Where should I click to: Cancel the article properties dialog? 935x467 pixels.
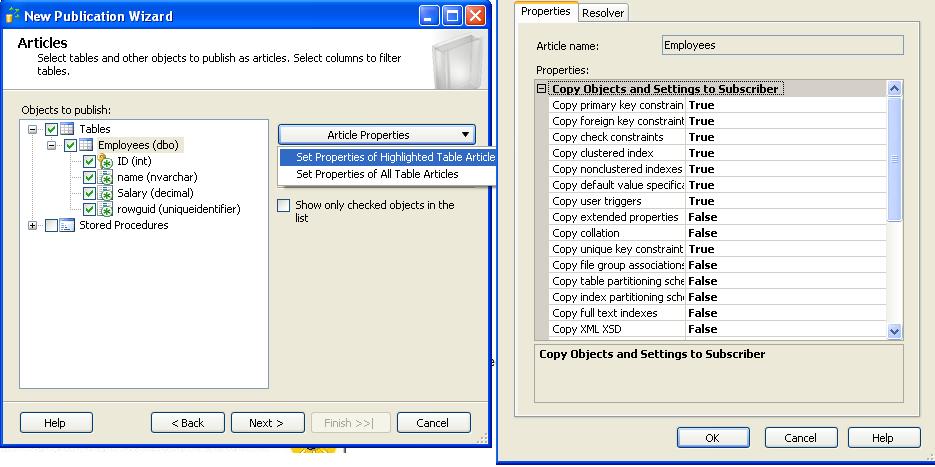(x=801, y=438)
